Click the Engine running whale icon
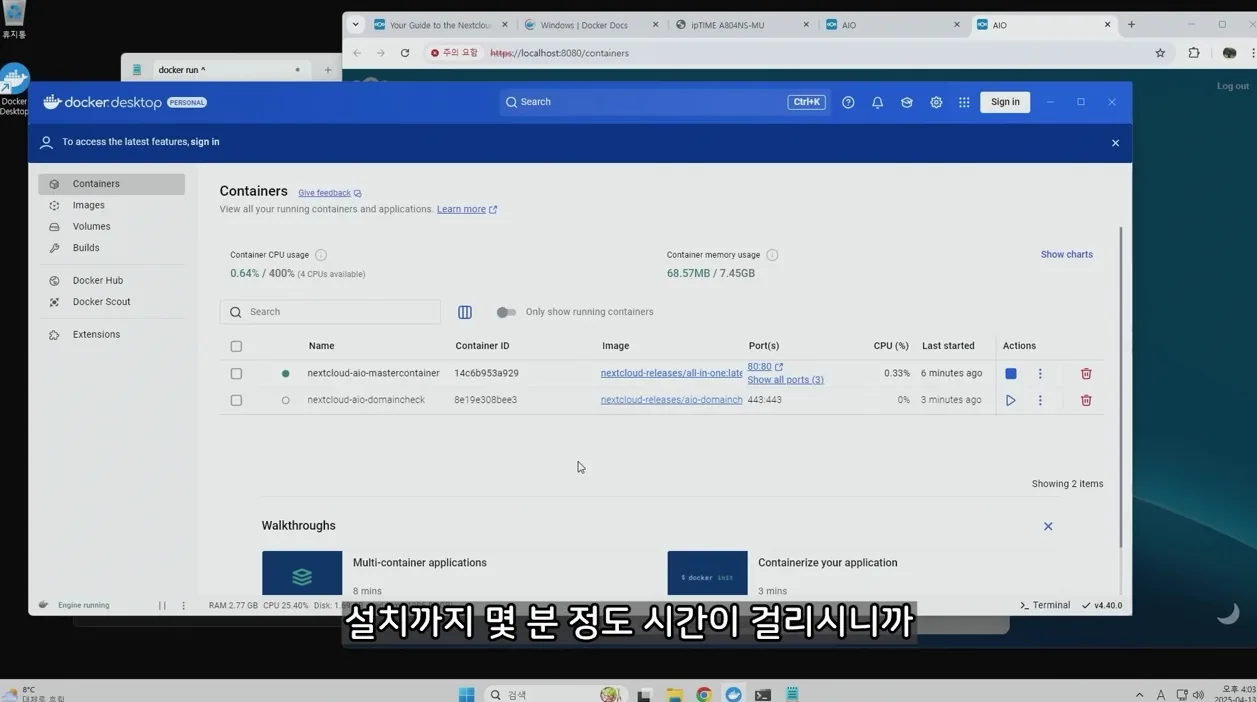This screenshot has height=702, width=1257. (43, 605)
